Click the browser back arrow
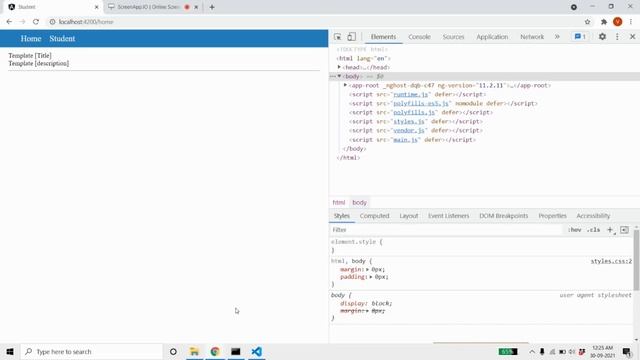 (x=9, y=22)
